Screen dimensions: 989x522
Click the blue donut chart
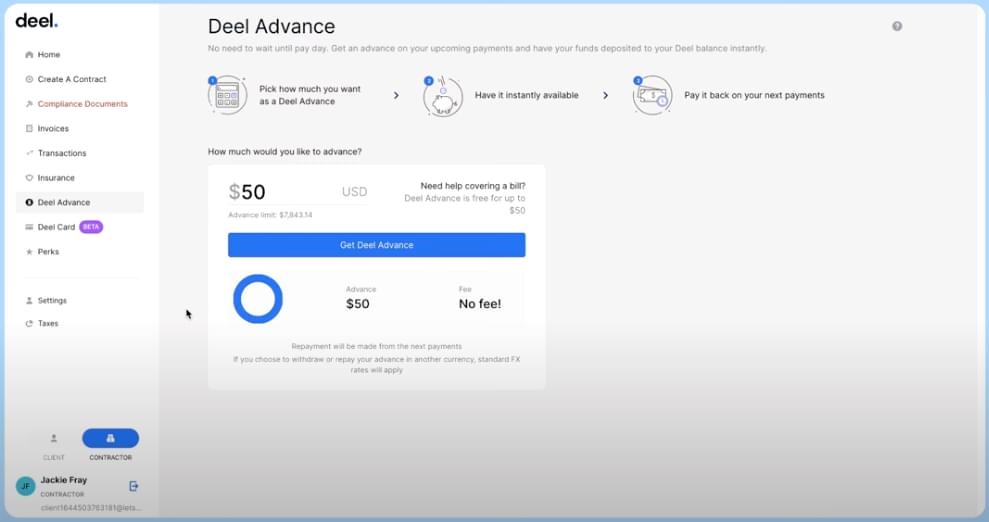pos(258,299)
